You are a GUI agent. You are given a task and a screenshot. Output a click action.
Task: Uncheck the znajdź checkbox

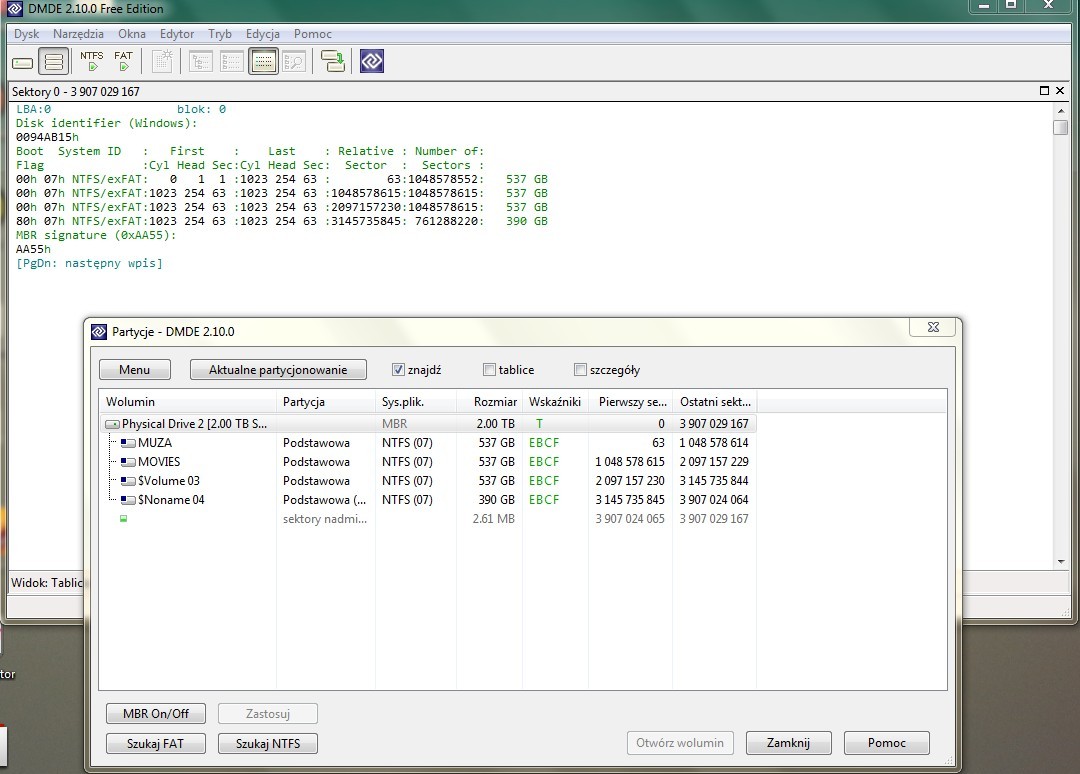click(x=398, y=370)
